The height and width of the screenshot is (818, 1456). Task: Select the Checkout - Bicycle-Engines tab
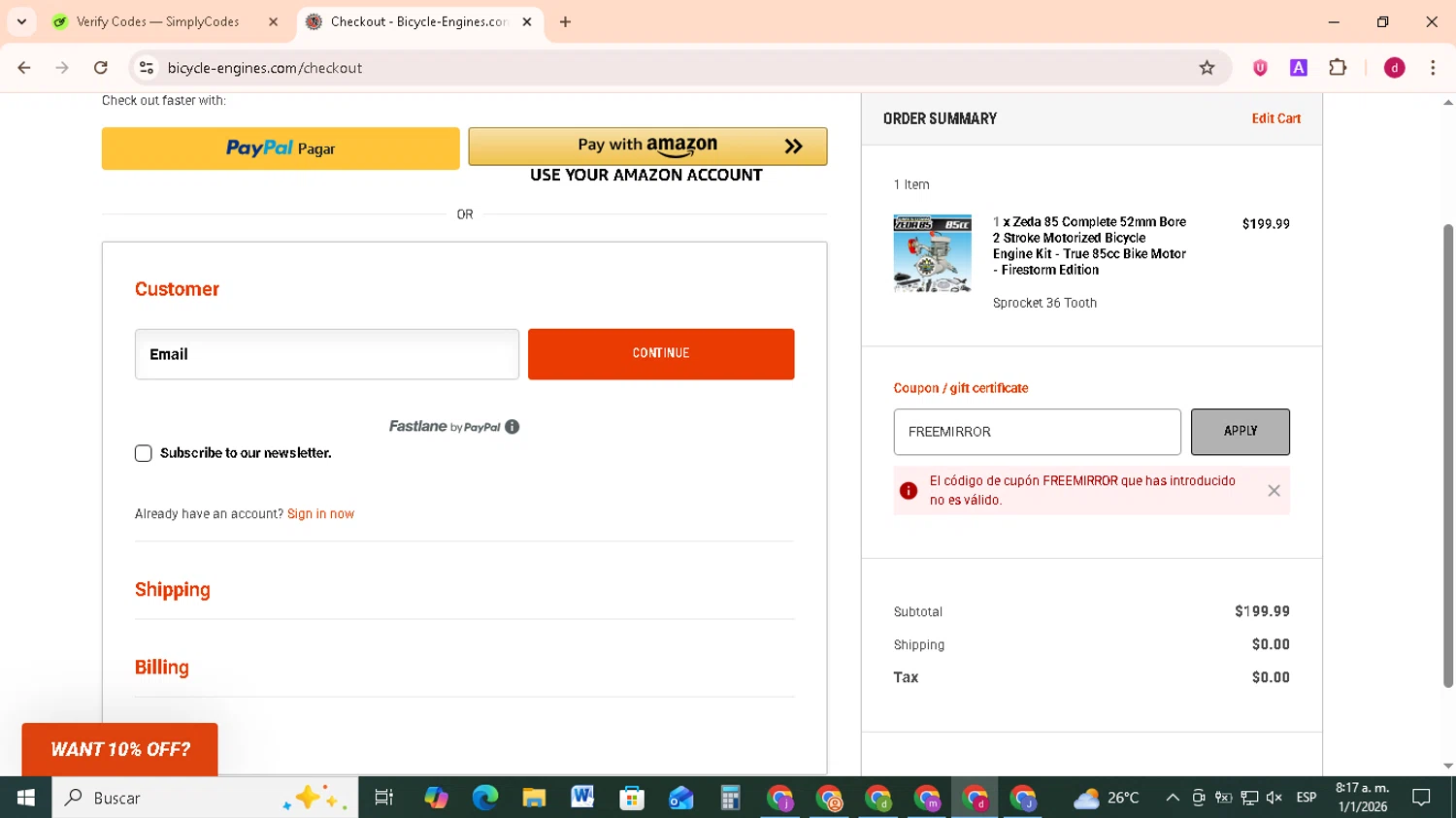pos(417,21)
